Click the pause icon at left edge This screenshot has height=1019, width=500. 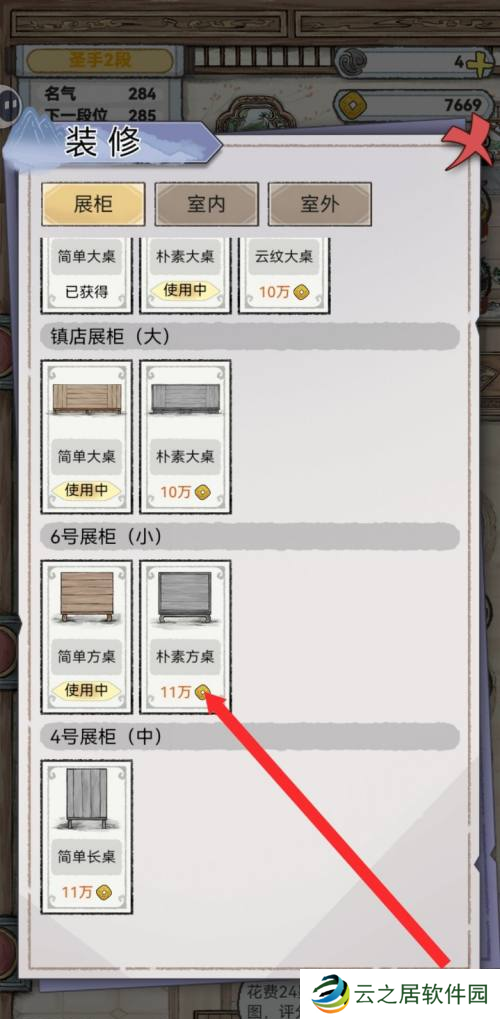click(9, 103)
